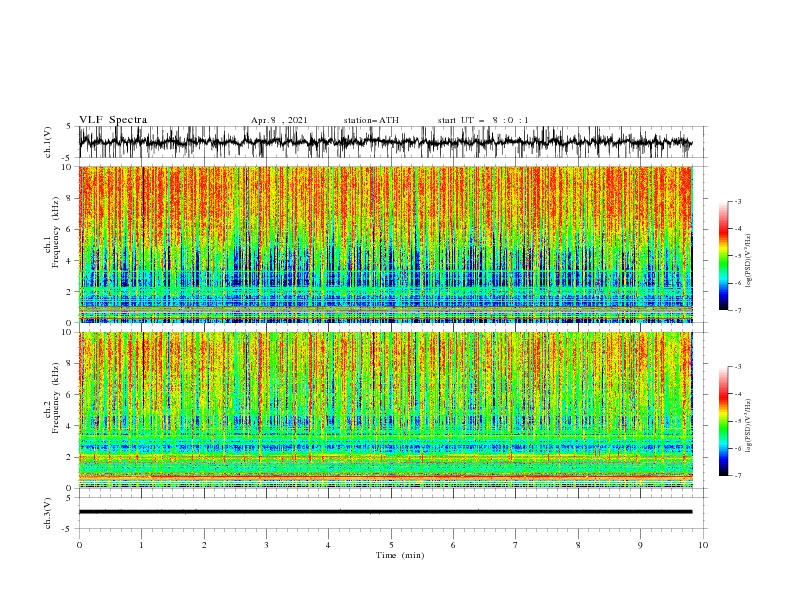792x612 pixels.
Task: Click time axis tick label '5'
Action: (391, 545)
